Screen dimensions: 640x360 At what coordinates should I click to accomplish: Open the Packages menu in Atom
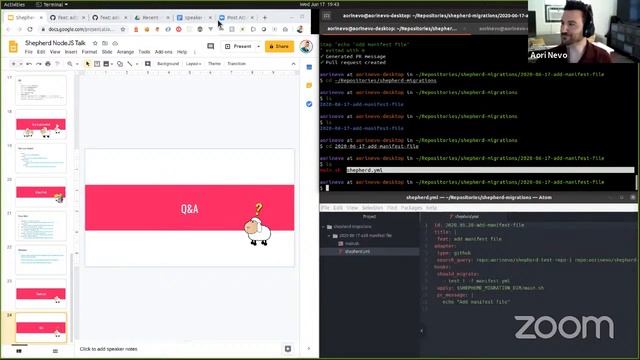pos(411,208)
